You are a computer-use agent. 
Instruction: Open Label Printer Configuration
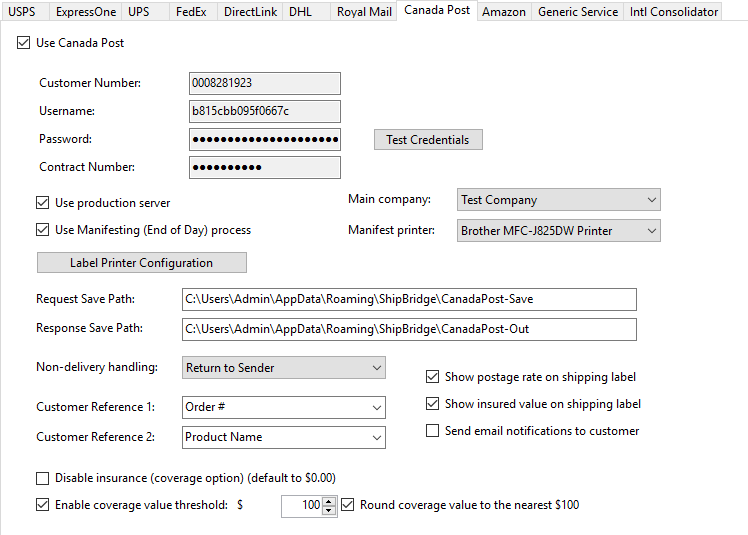coord(142,263)
